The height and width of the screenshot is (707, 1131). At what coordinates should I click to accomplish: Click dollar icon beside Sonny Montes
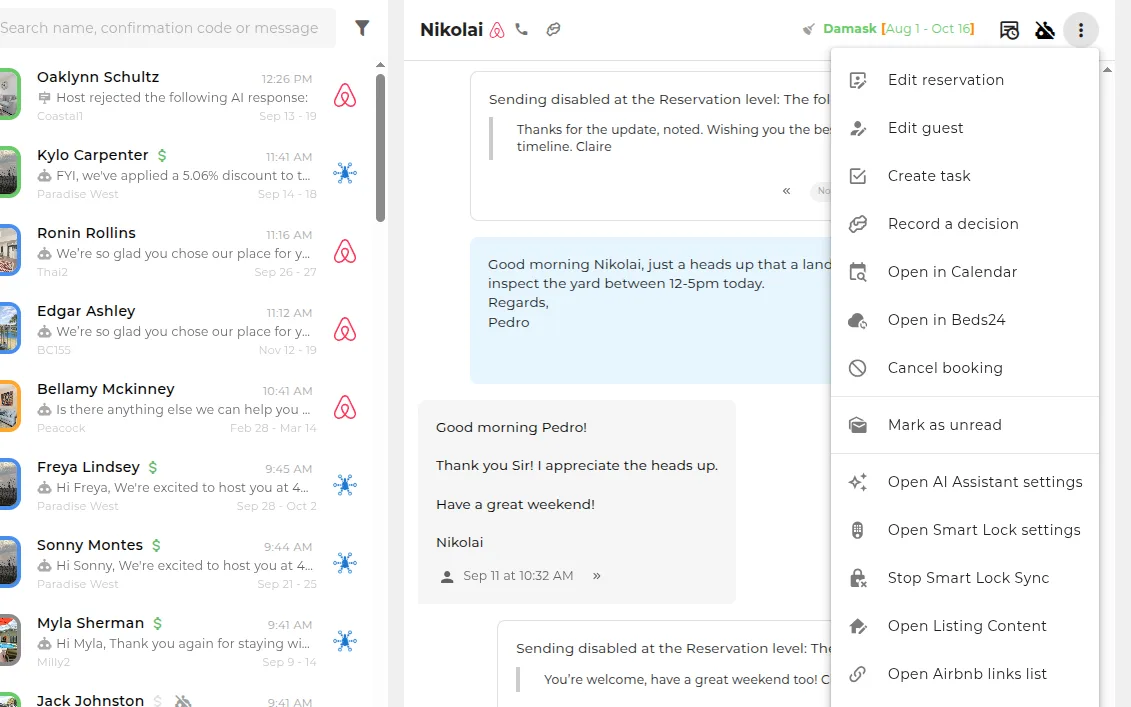click(x=157, y=545)
